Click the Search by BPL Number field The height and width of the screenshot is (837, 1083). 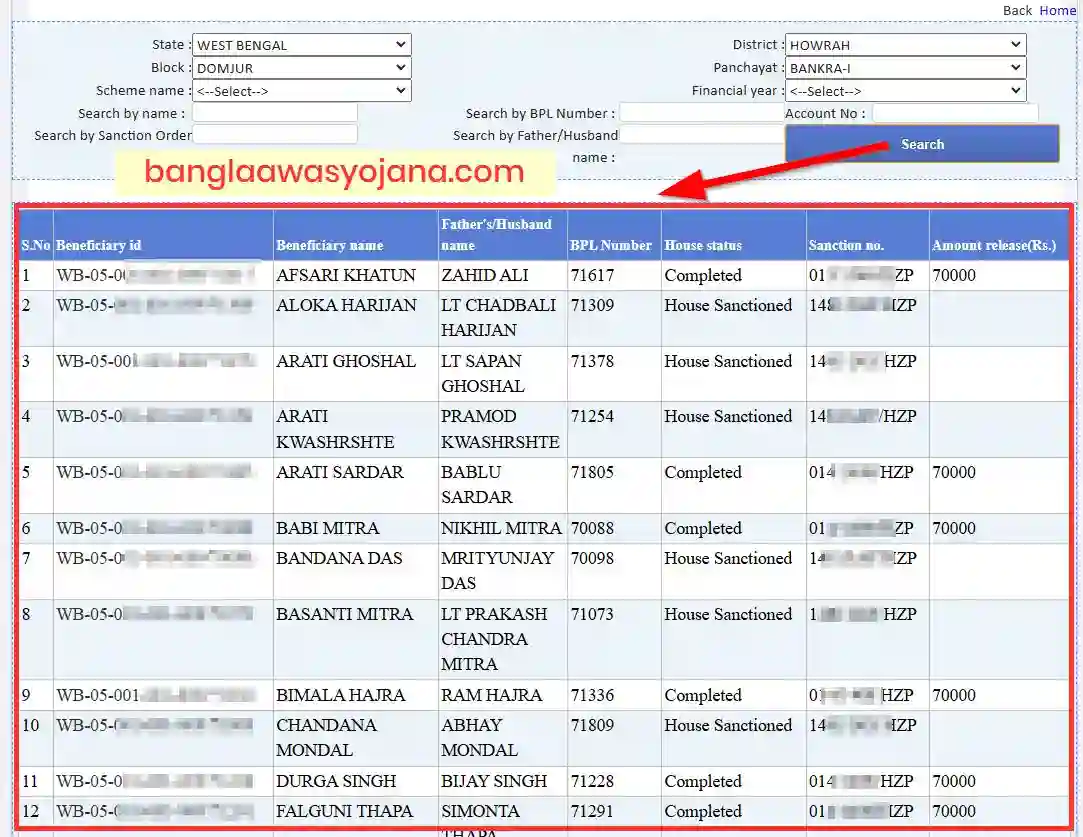(700, 112)
